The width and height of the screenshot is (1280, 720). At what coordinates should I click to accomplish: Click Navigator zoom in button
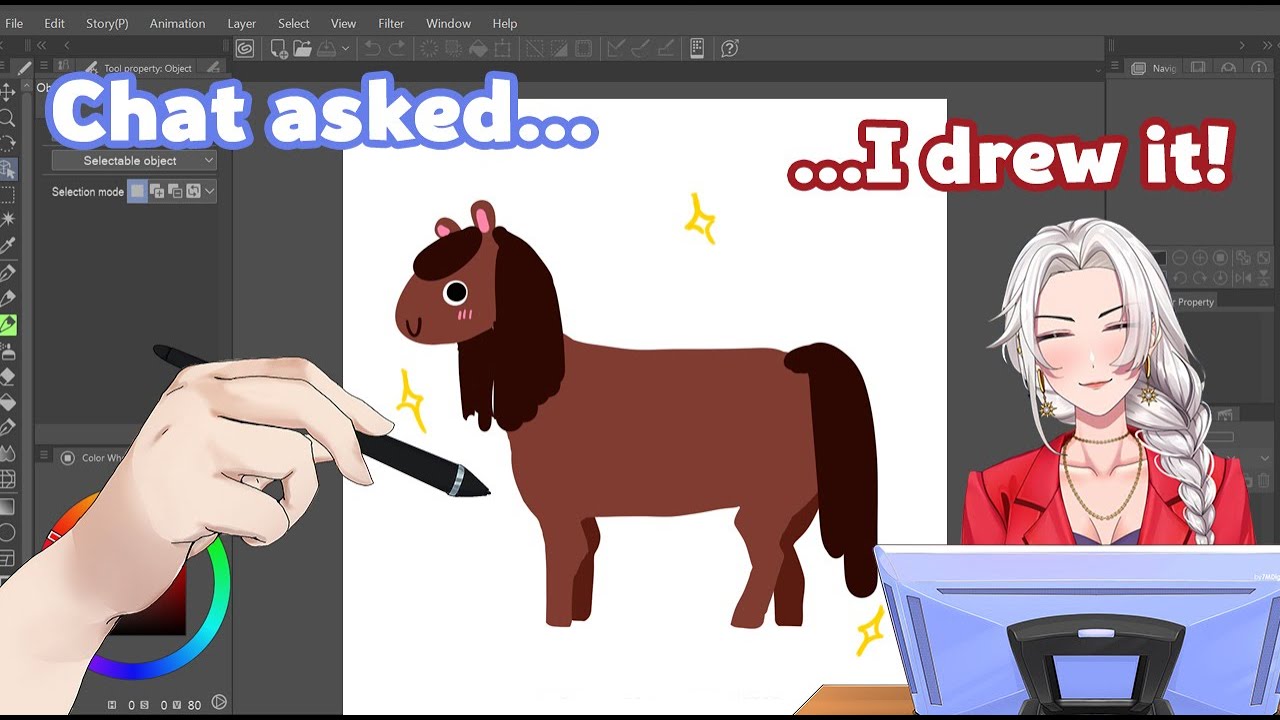[x=1200, y=258]
